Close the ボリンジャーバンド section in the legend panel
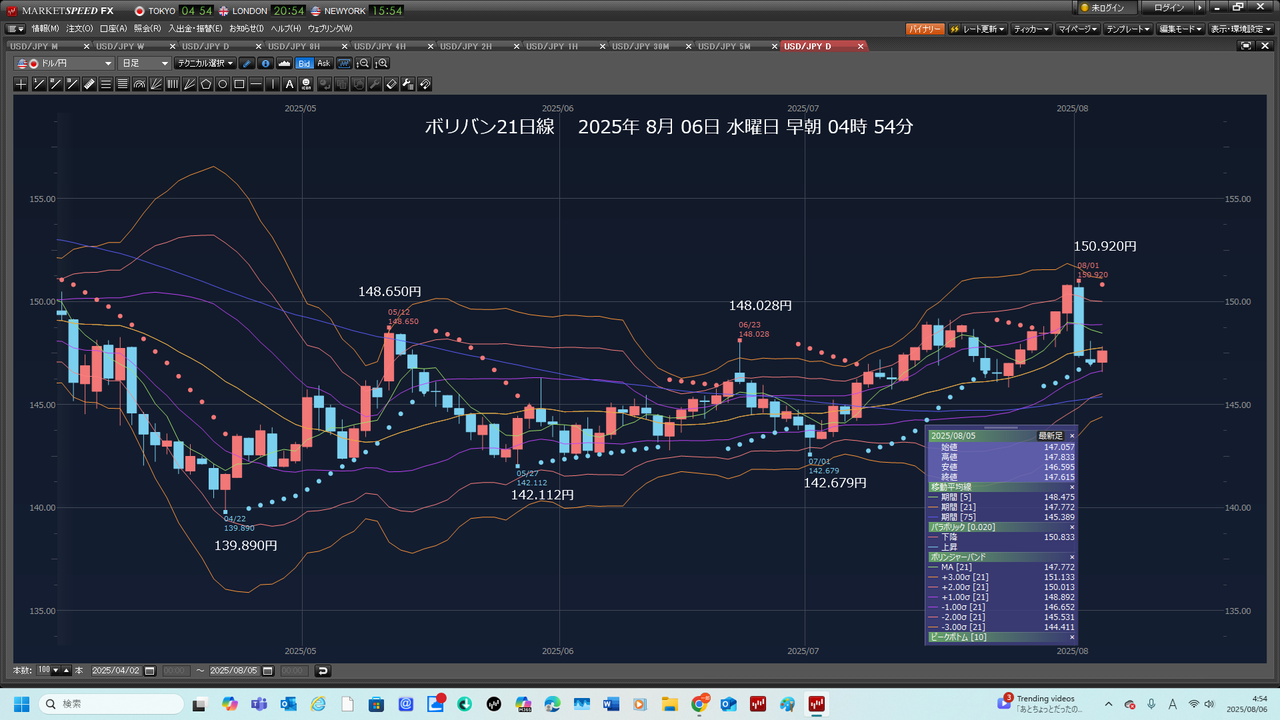The height and width of the screenshot is (720, 1280). click(1072, 557)
